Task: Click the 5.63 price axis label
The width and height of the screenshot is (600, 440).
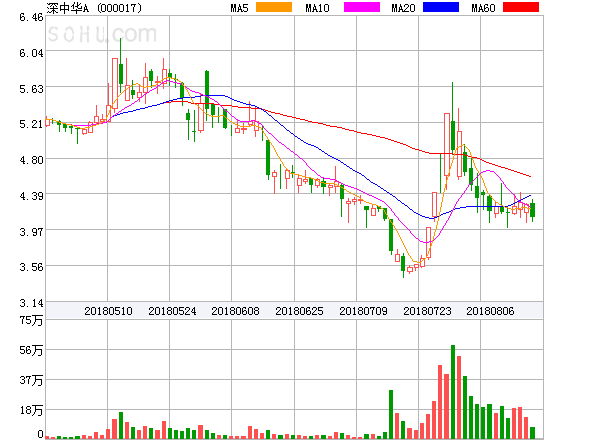Action: coord(31,89)
